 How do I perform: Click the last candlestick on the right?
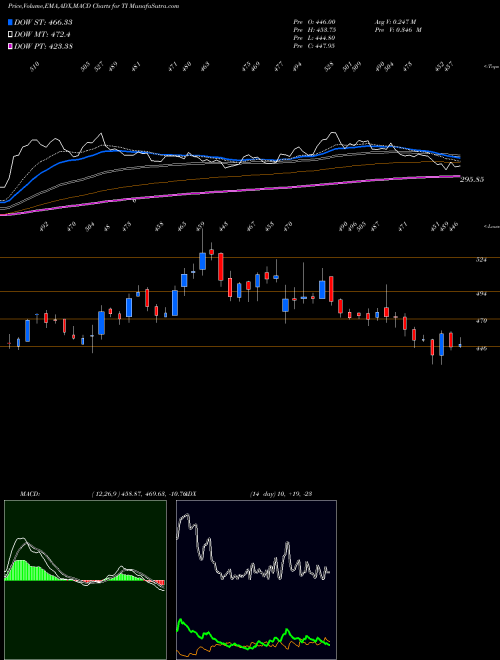click(x=460, y=343)
